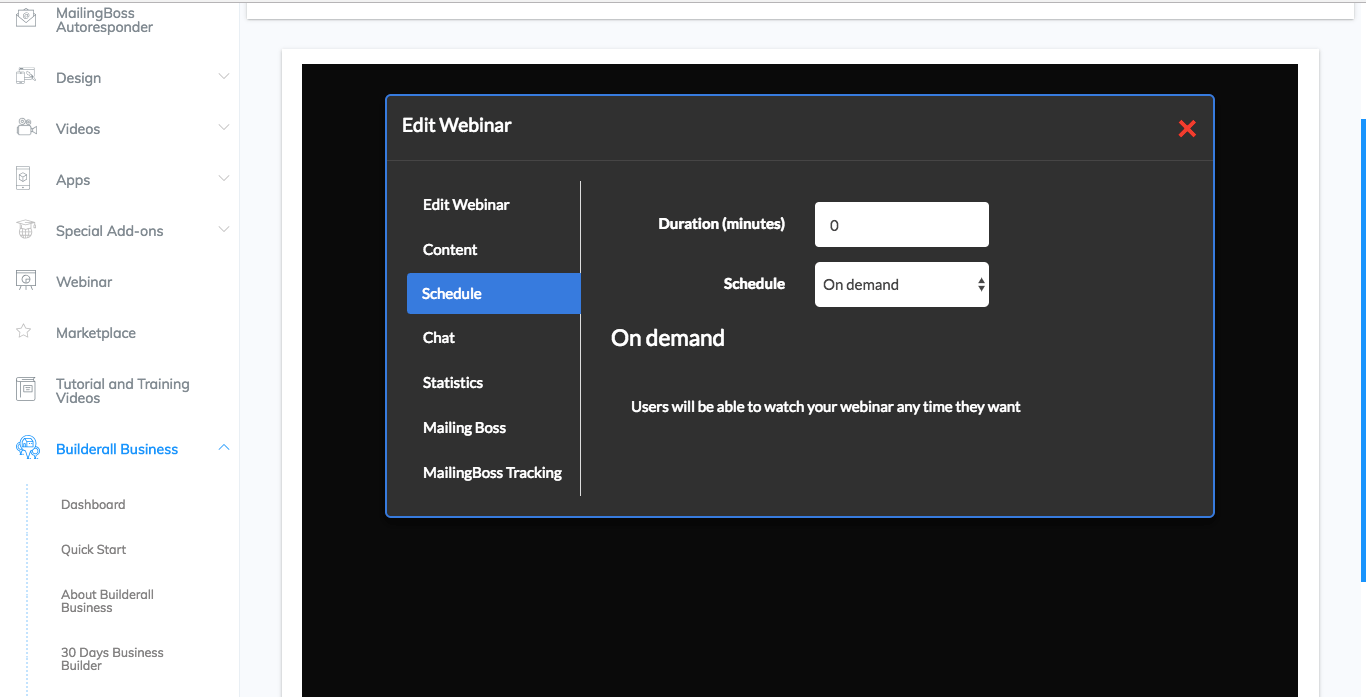
Task: Click the Special Add-ons graduation cap icon
Action: 26,229
